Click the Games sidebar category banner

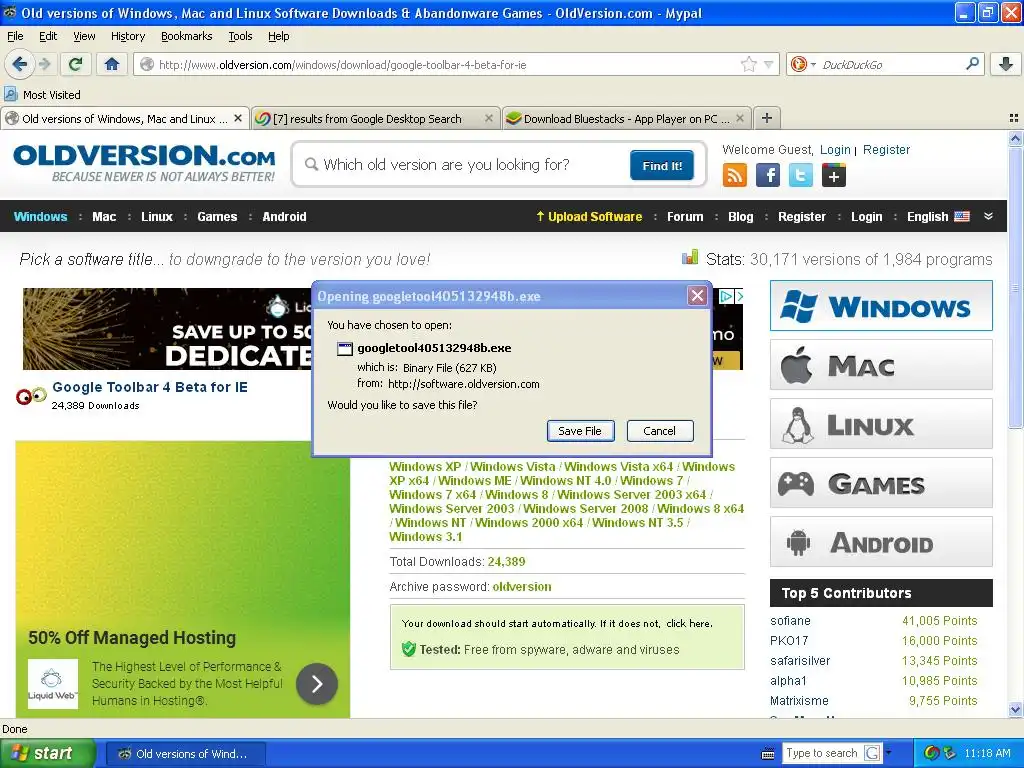coord(881,483)
